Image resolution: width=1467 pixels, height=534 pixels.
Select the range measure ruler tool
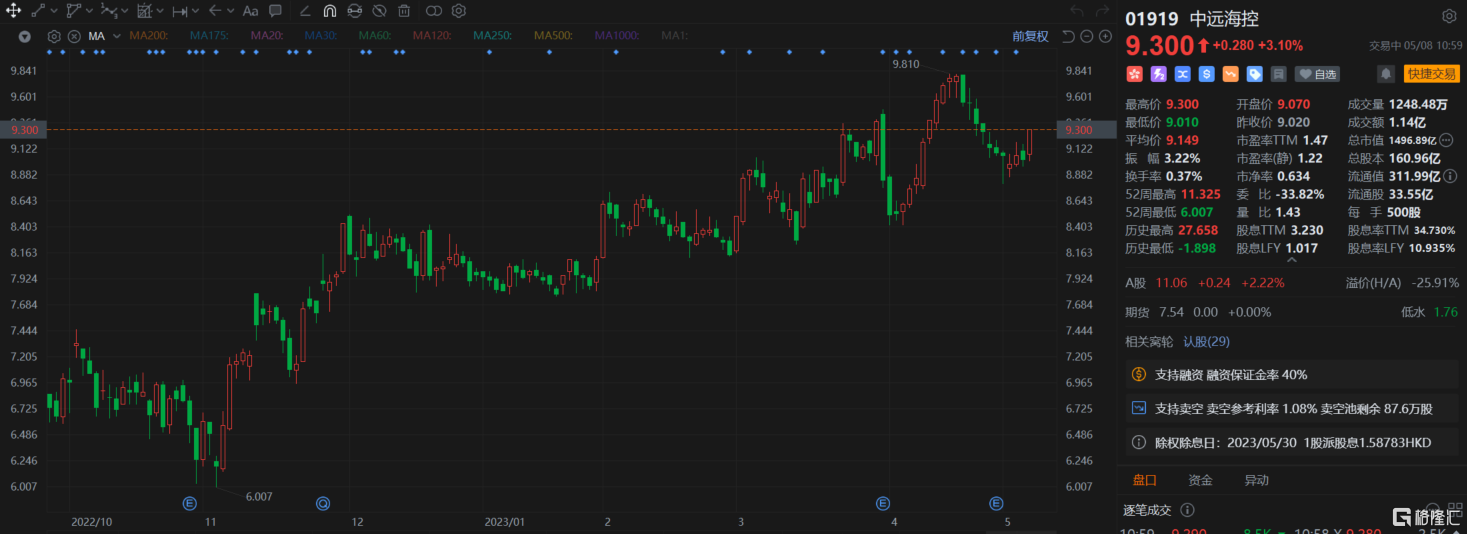coord(180,11)
